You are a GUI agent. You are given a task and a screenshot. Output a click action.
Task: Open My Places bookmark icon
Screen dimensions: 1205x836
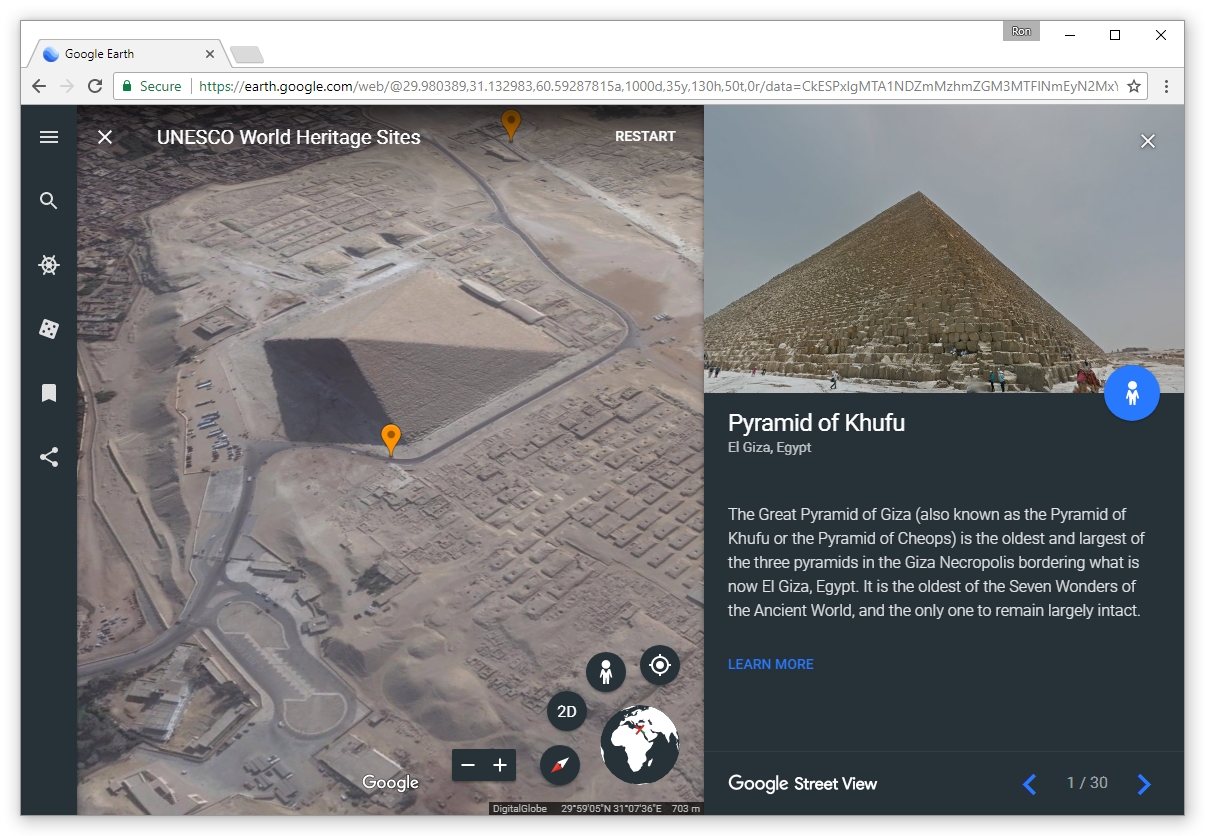click(x=48, y=393)
